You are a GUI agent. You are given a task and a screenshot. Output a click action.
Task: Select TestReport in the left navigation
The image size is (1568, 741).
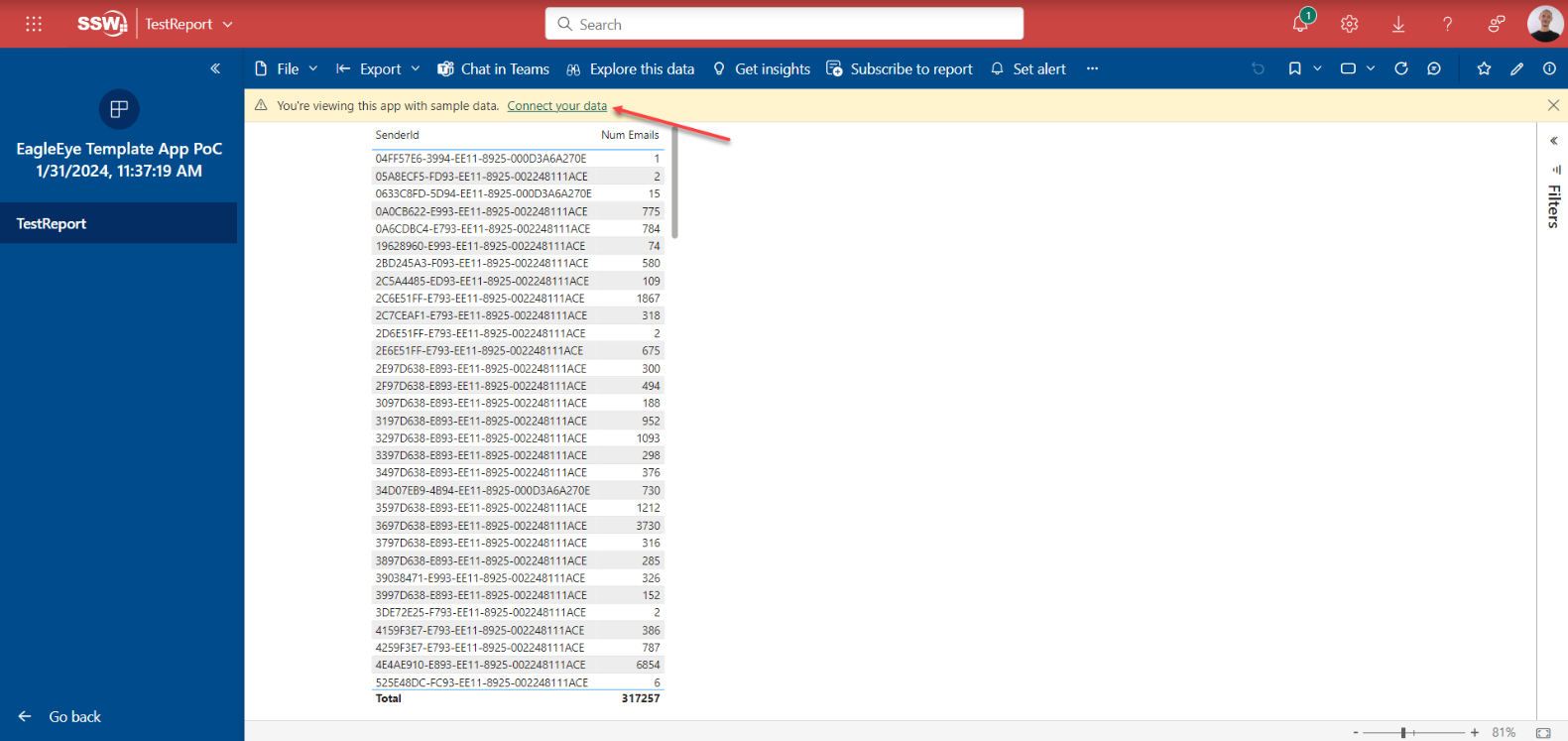52,223
